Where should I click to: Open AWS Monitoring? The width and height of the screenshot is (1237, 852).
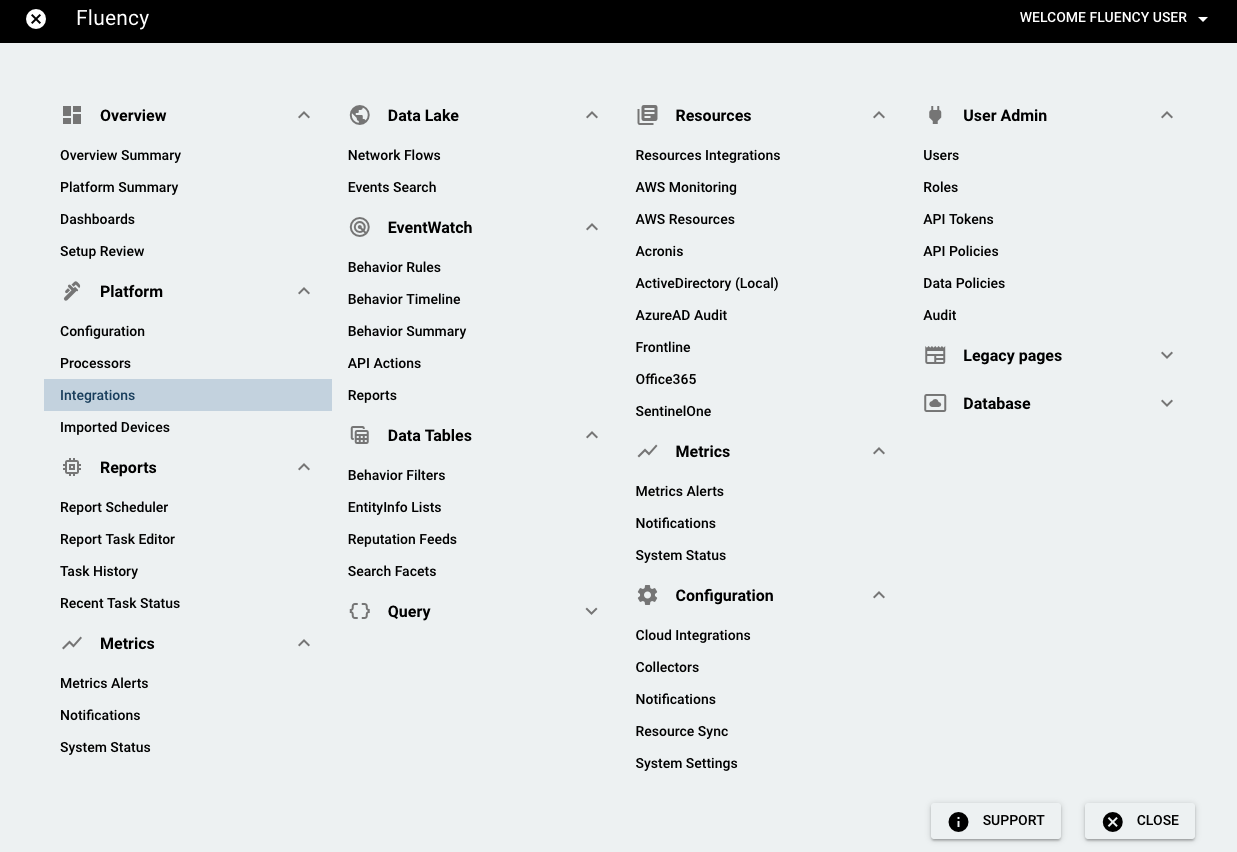(686, 187)
